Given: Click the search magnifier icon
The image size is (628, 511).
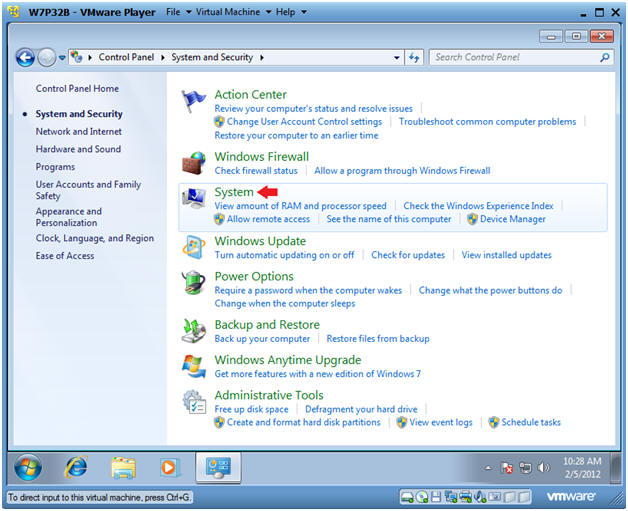Looking at the screenshot, I should (x=605, y=58).
